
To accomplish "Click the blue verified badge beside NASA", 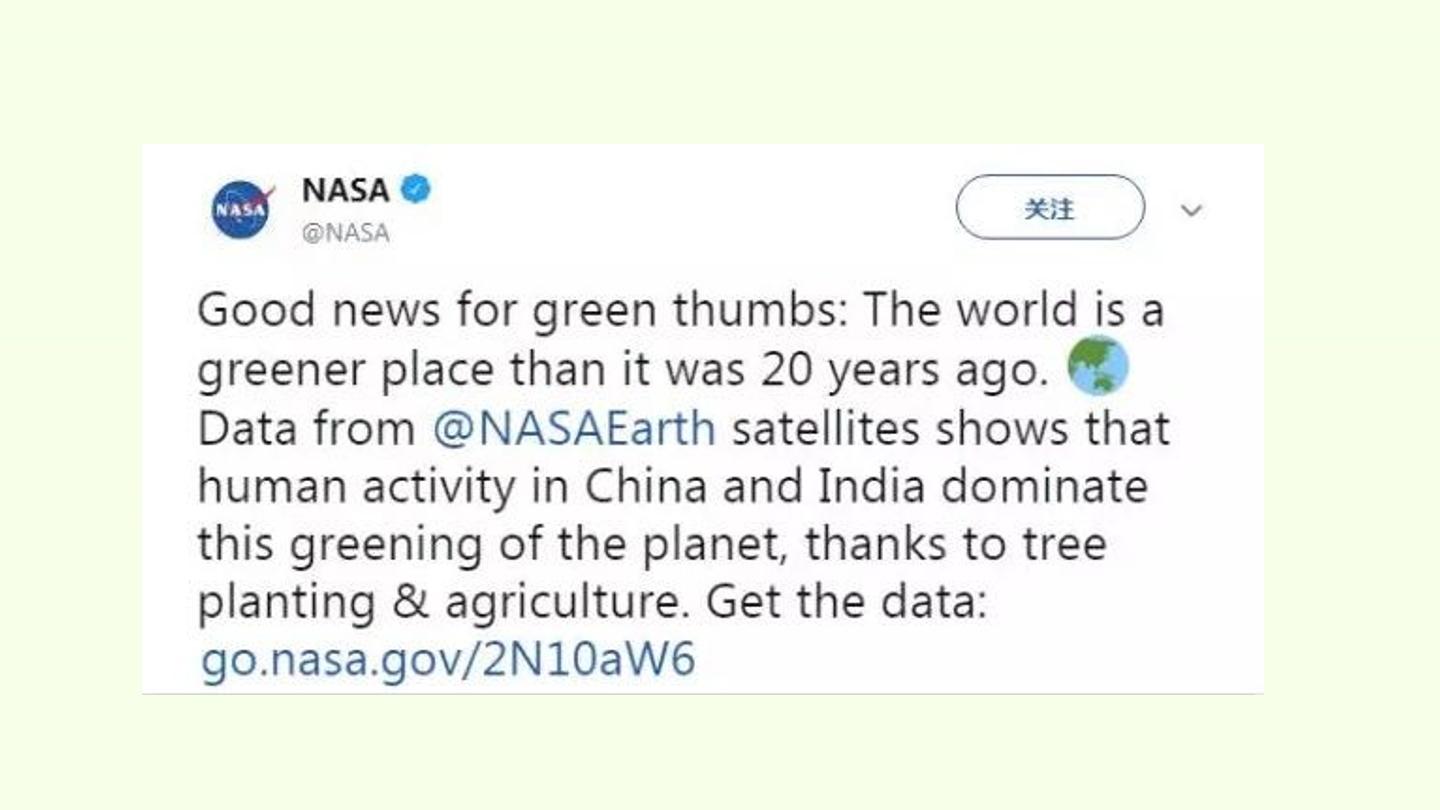I will click(x=415, y=188).
